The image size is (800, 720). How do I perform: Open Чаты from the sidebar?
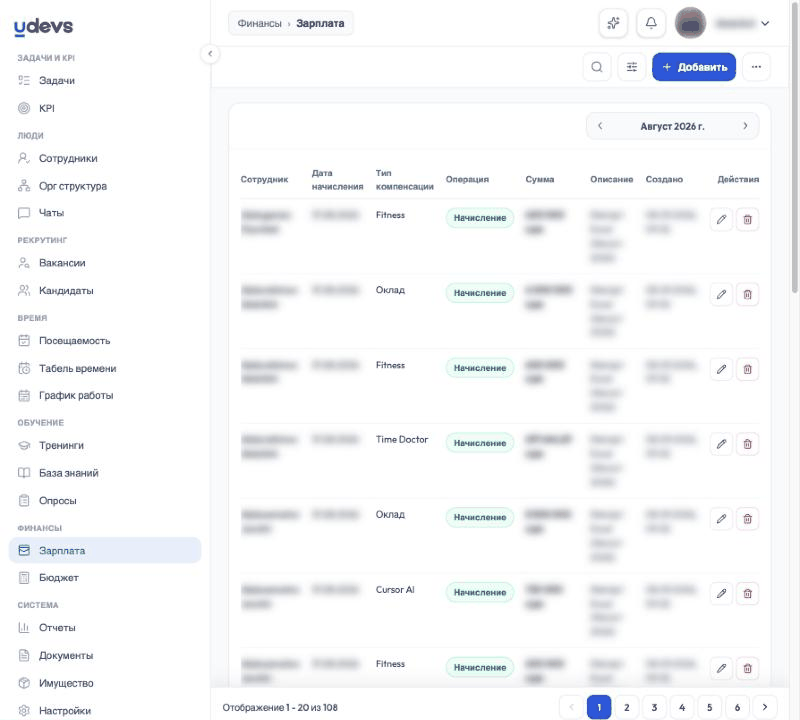point(52,213)
